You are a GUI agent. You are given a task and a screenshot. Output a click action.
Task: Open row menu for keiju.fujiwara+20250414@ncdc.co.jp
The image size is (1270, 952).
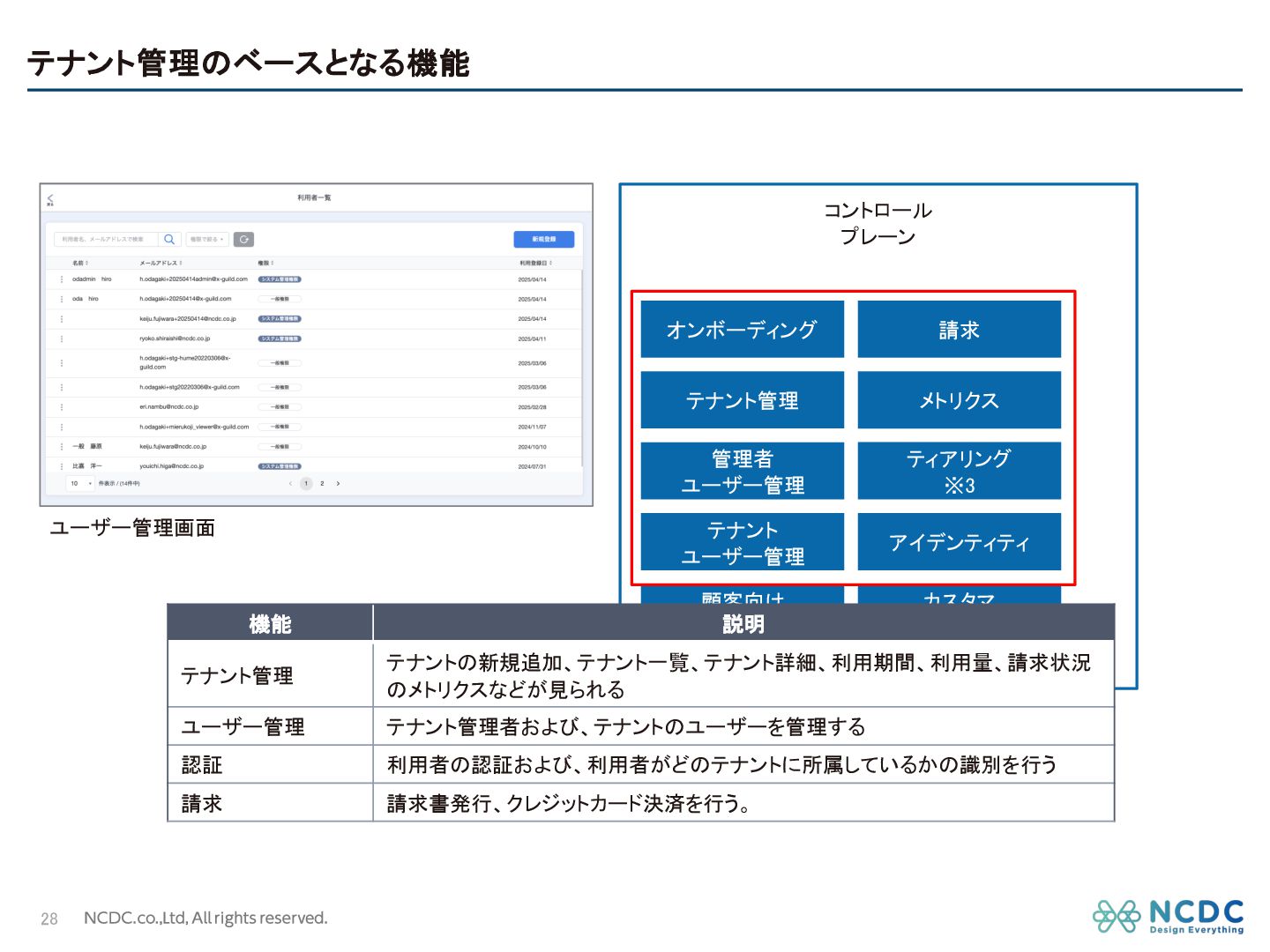pos(62,319)
